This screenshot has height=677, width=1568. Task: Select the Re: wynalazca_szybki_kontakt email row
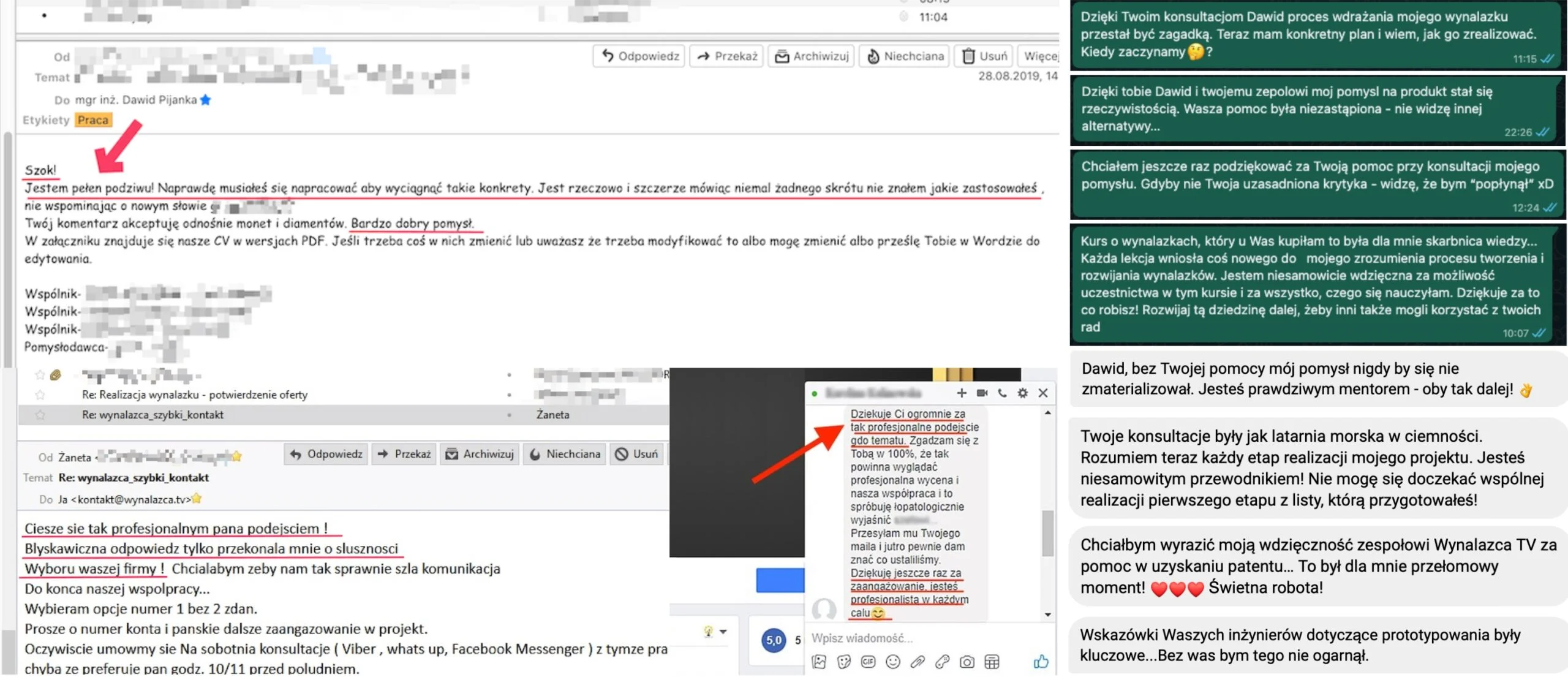[x=344, y=415]
